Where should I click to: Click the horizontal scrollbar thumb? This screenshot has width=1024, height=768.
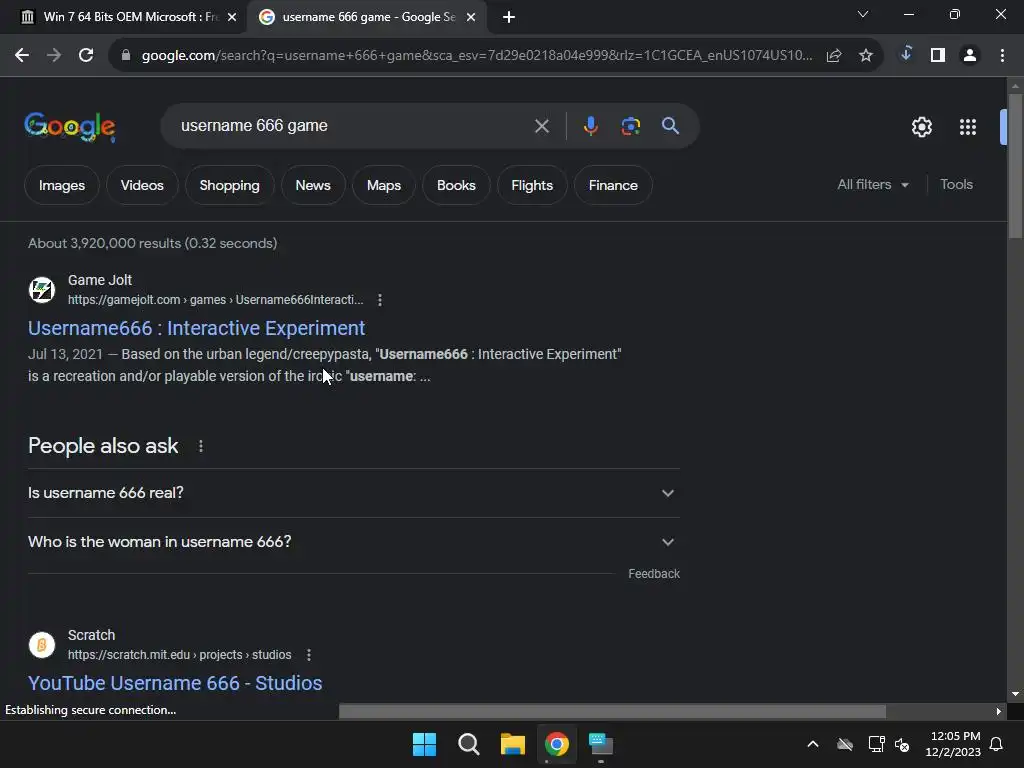click(x=612, y=711)
